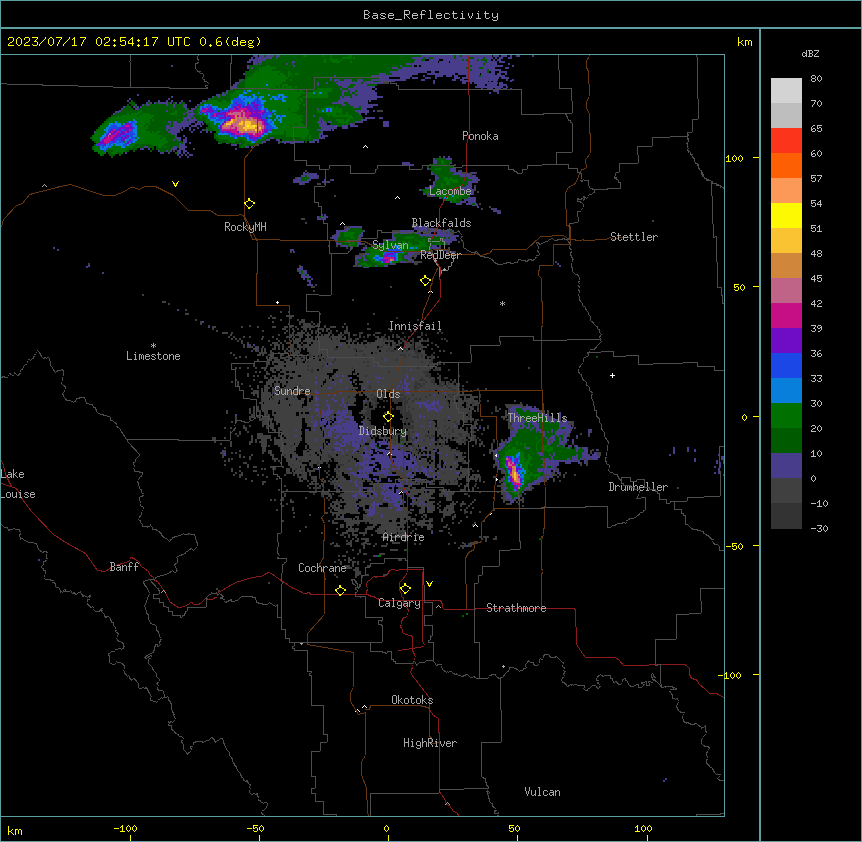Select the Okotoks label
This screenshot has height=842, width=862.
click(x=412, y=700)
